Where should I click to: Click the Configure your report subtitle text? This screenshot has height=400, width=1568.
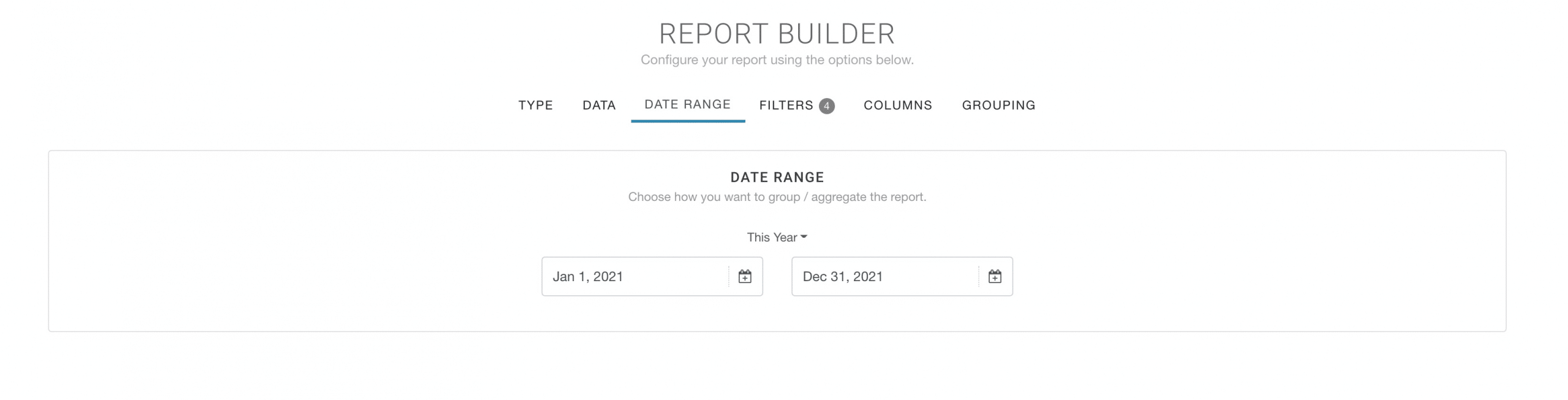[777, 60]
